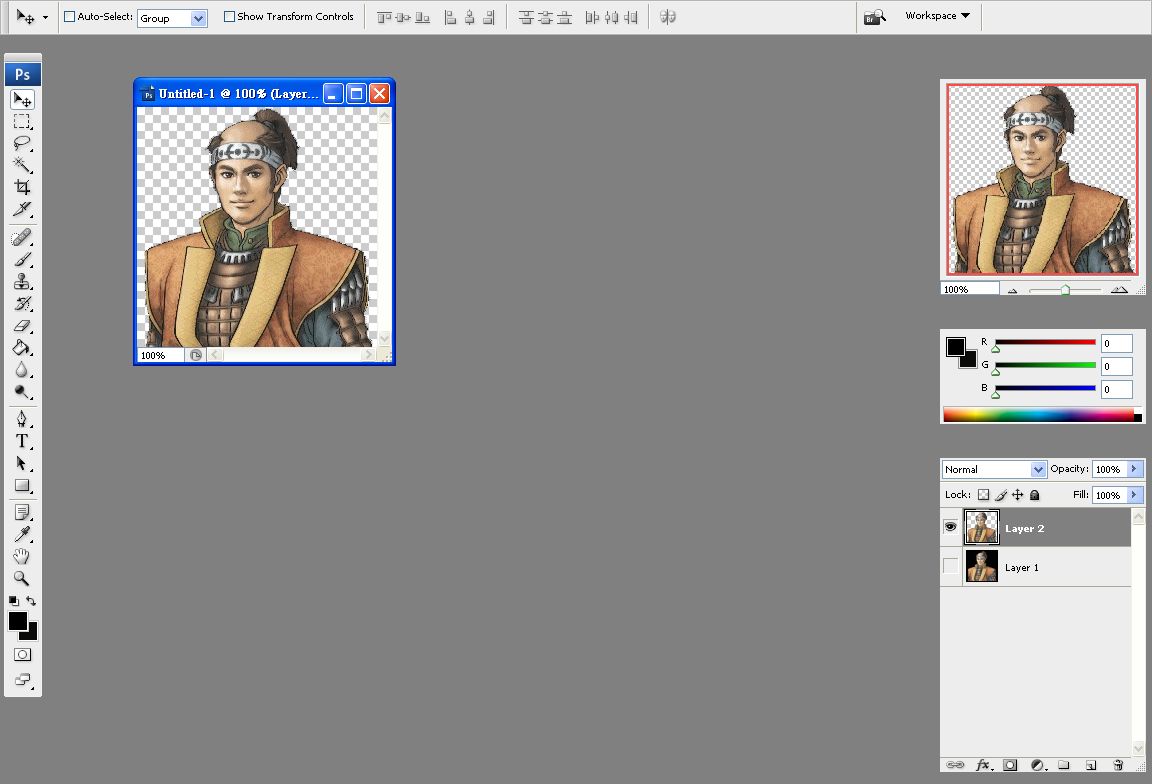The height and width of the screenshot is (784, 1152).
Task: Swap foreground and background colors
Action: pyautogui.click(x=31, y=600)
